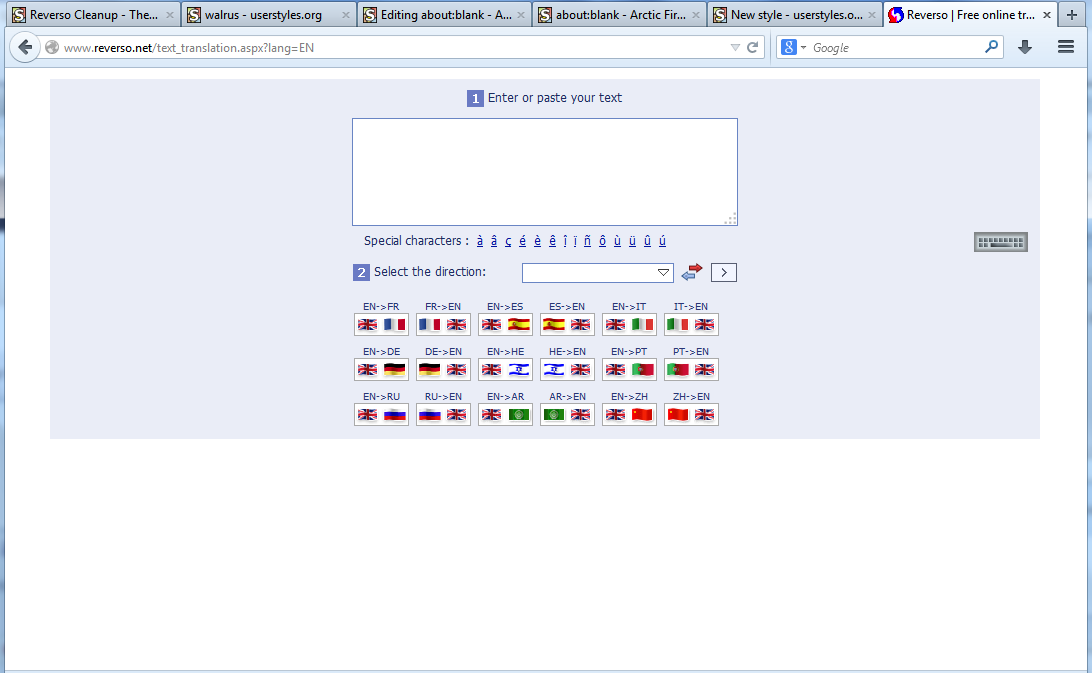Click inside the translation text area
This screenshot has width=1092, height=673.
coord(545,172)
